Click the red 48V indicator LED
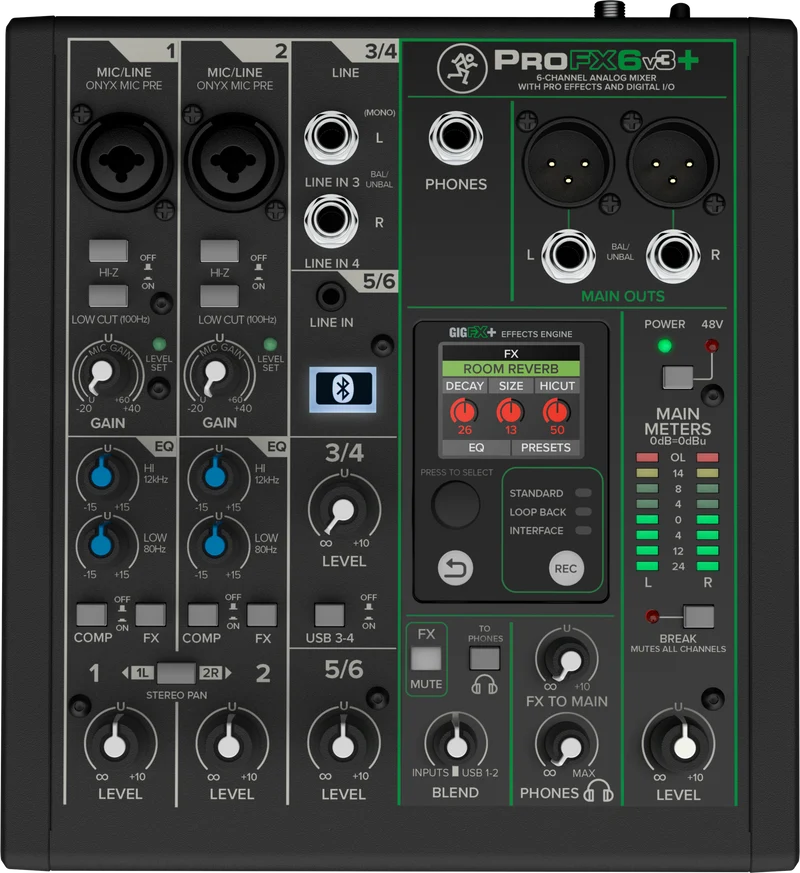This screenshot has height=873, width=800. click(x=711, y=346)
